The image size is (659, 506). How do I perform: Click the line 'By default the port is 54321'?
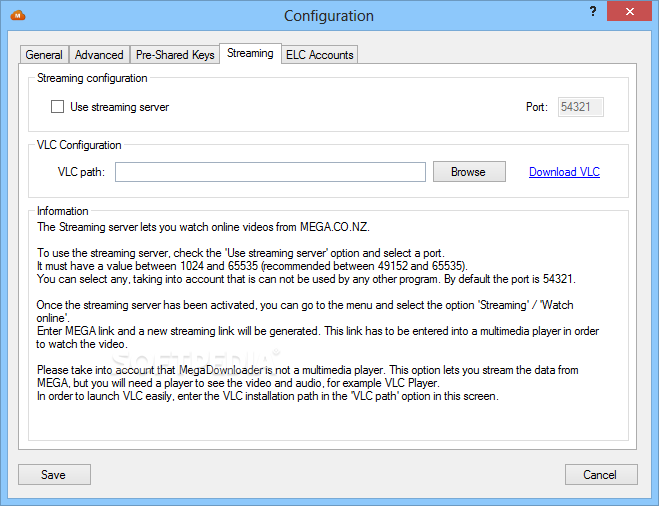510,279
